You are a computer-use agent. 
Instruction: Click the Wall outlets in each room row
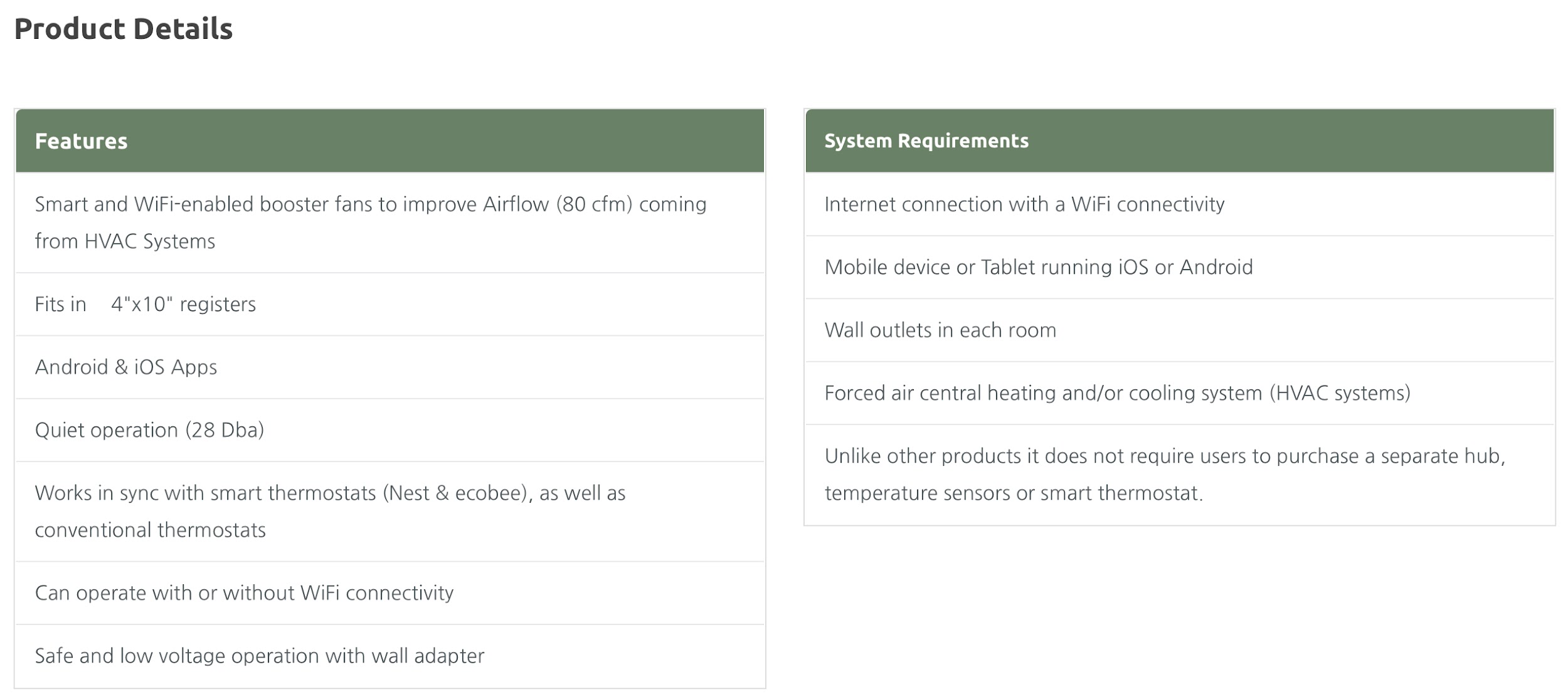click(1180, 330)
